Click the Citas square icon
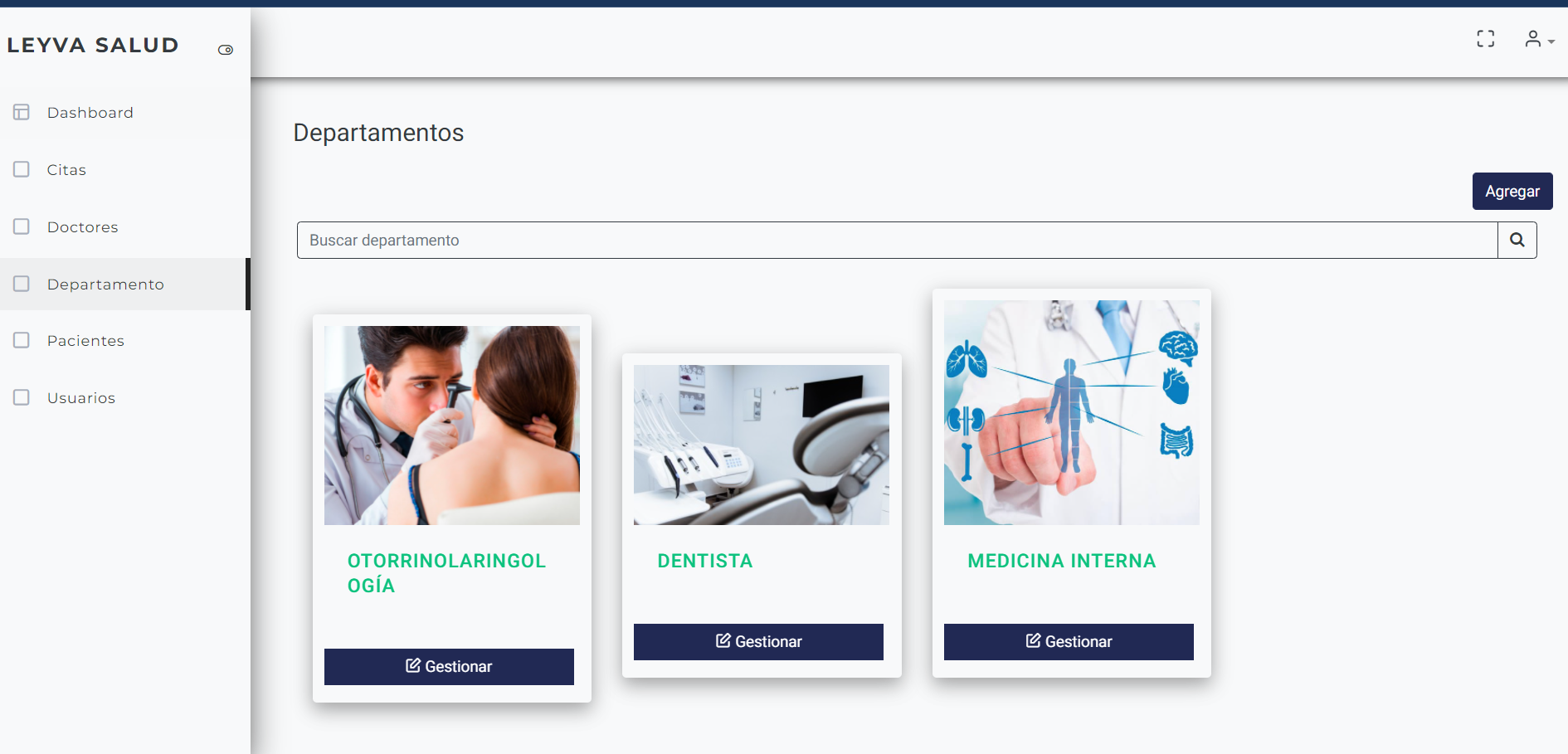1568x754 pixels. coord(22,169)
